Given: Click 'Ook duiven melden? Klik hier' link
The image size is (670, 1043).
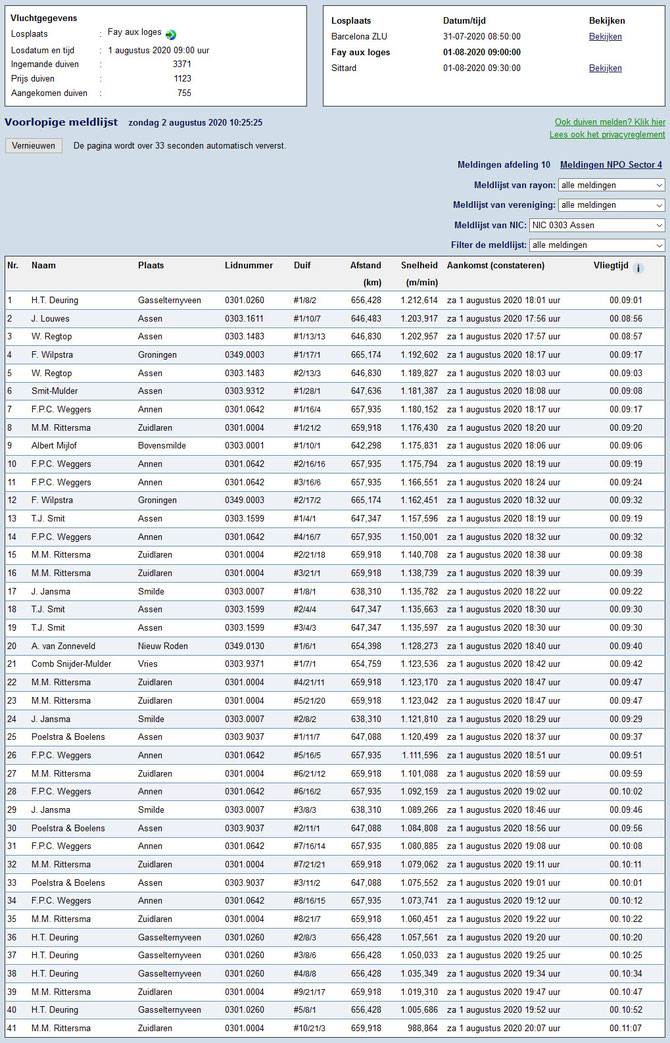Looking at the screenshot, I should pyautogui.click(x=610, y=122).
